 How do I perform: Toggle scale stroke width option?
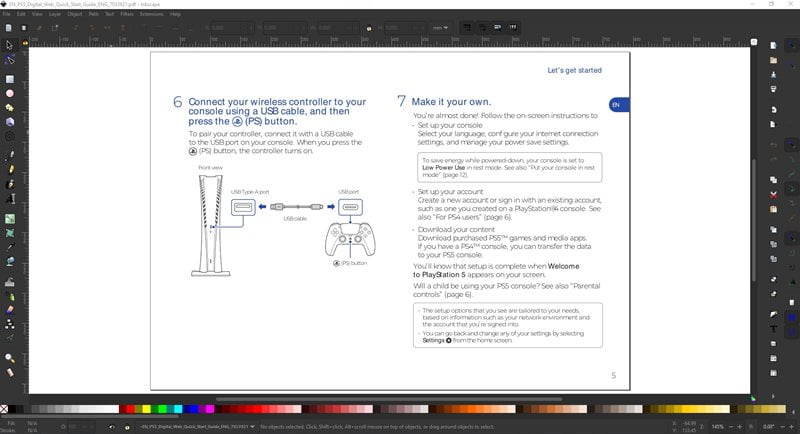(x=467, y=28)
